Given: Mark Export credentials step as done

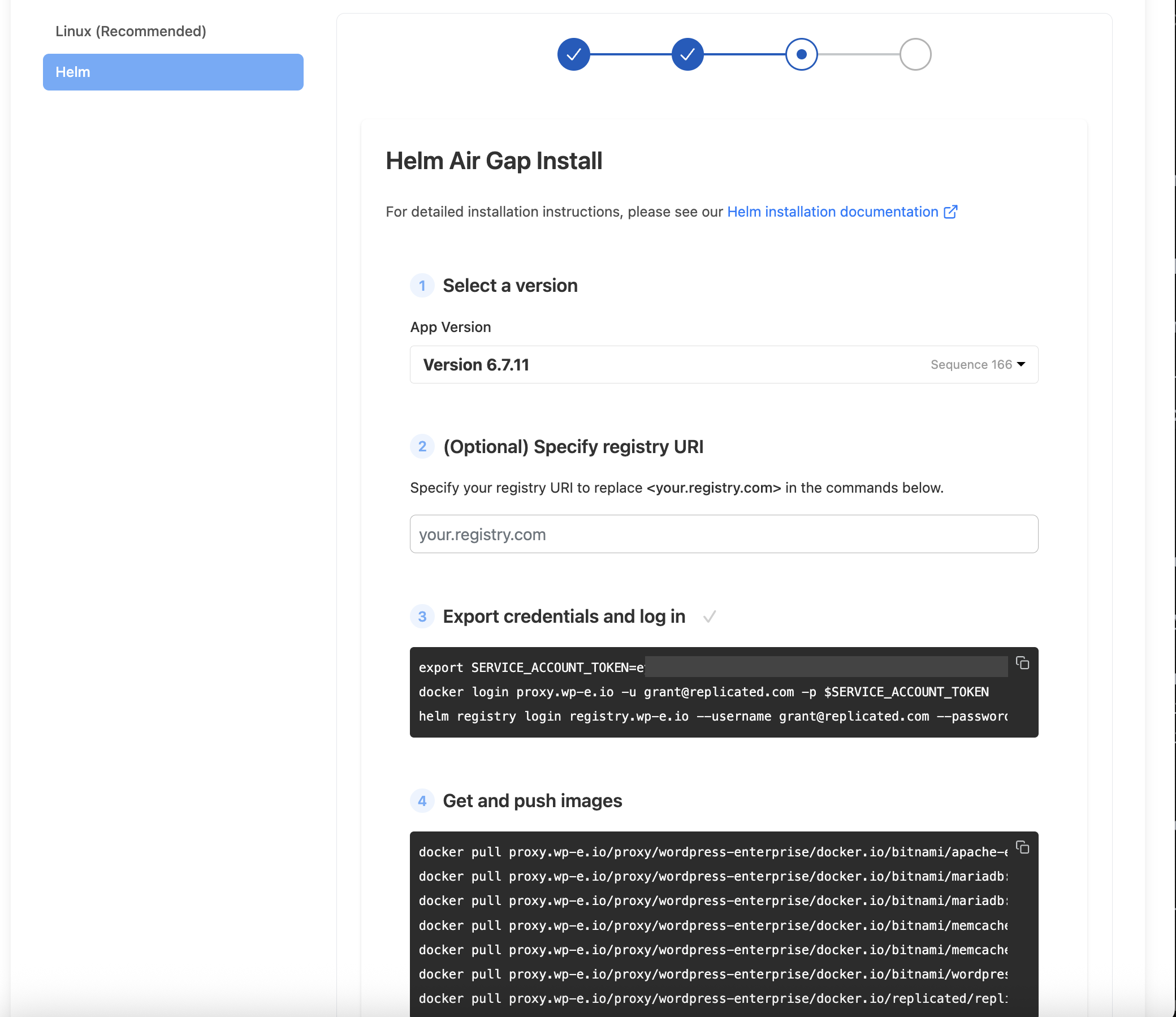Looking at the screenshot, I should tap(709, 617).
